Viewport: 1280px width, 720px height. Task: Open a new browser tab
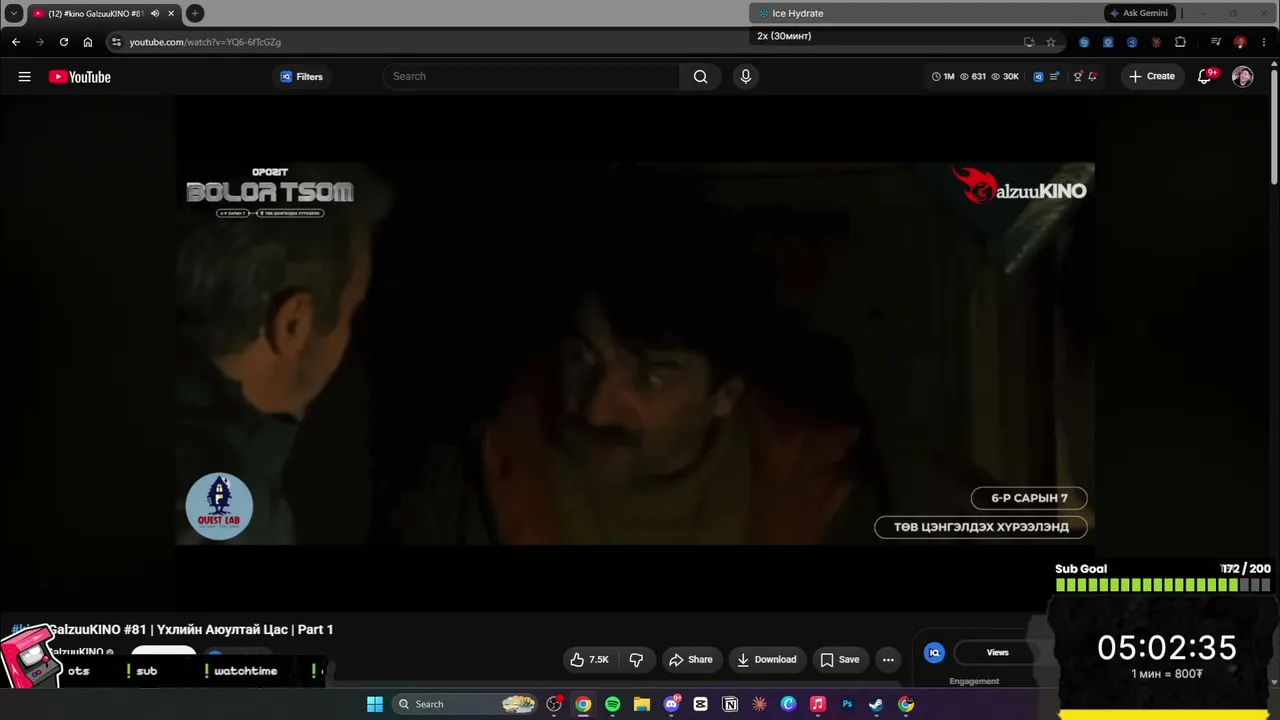[x=195, y=13]
